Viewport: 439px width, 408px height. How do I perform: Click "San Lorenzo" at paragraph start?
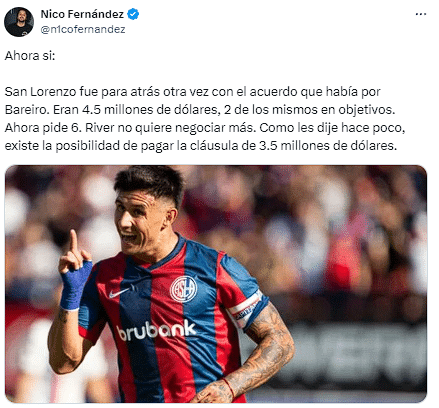(40, 92)
